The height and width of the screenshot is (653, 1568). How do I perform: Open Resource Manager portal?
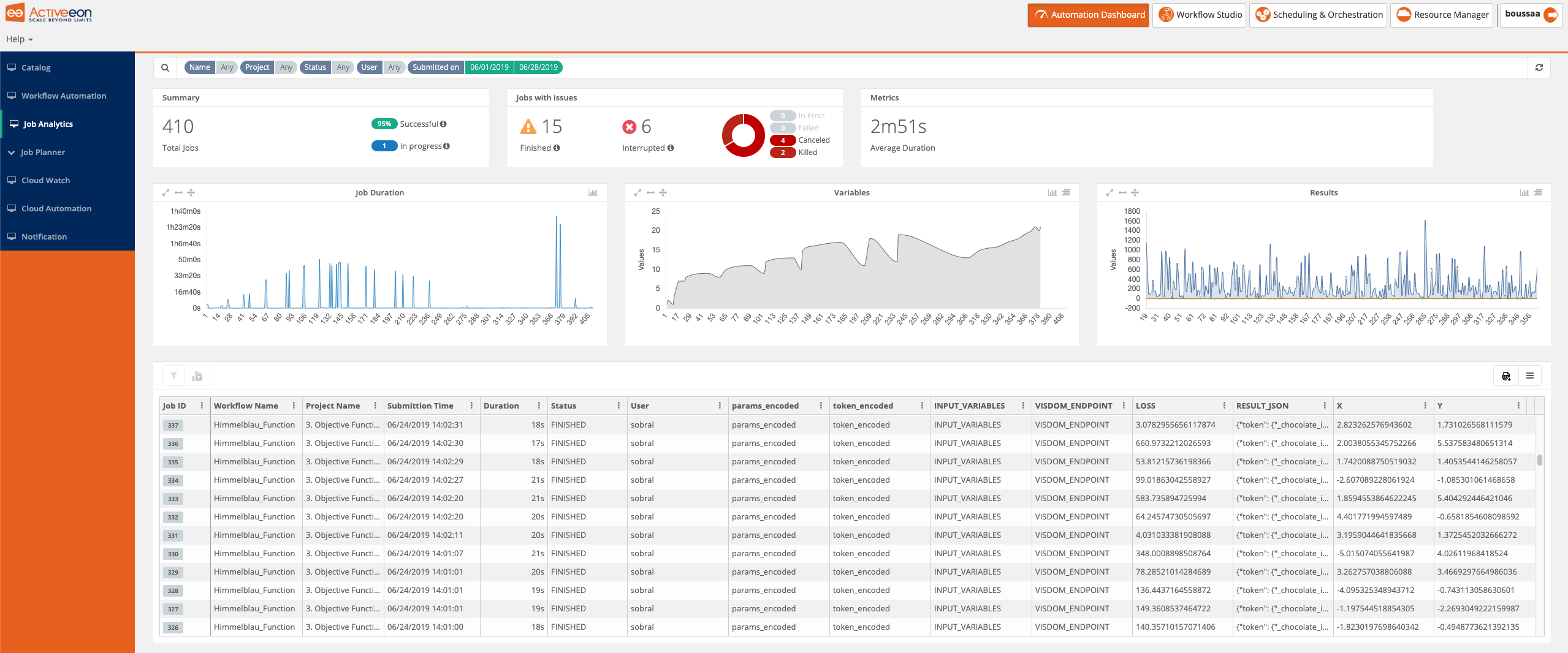(1442, 15)
